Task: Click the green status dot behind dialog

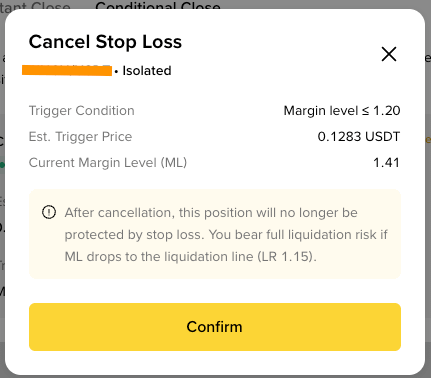Action: (x=2, y=165)
